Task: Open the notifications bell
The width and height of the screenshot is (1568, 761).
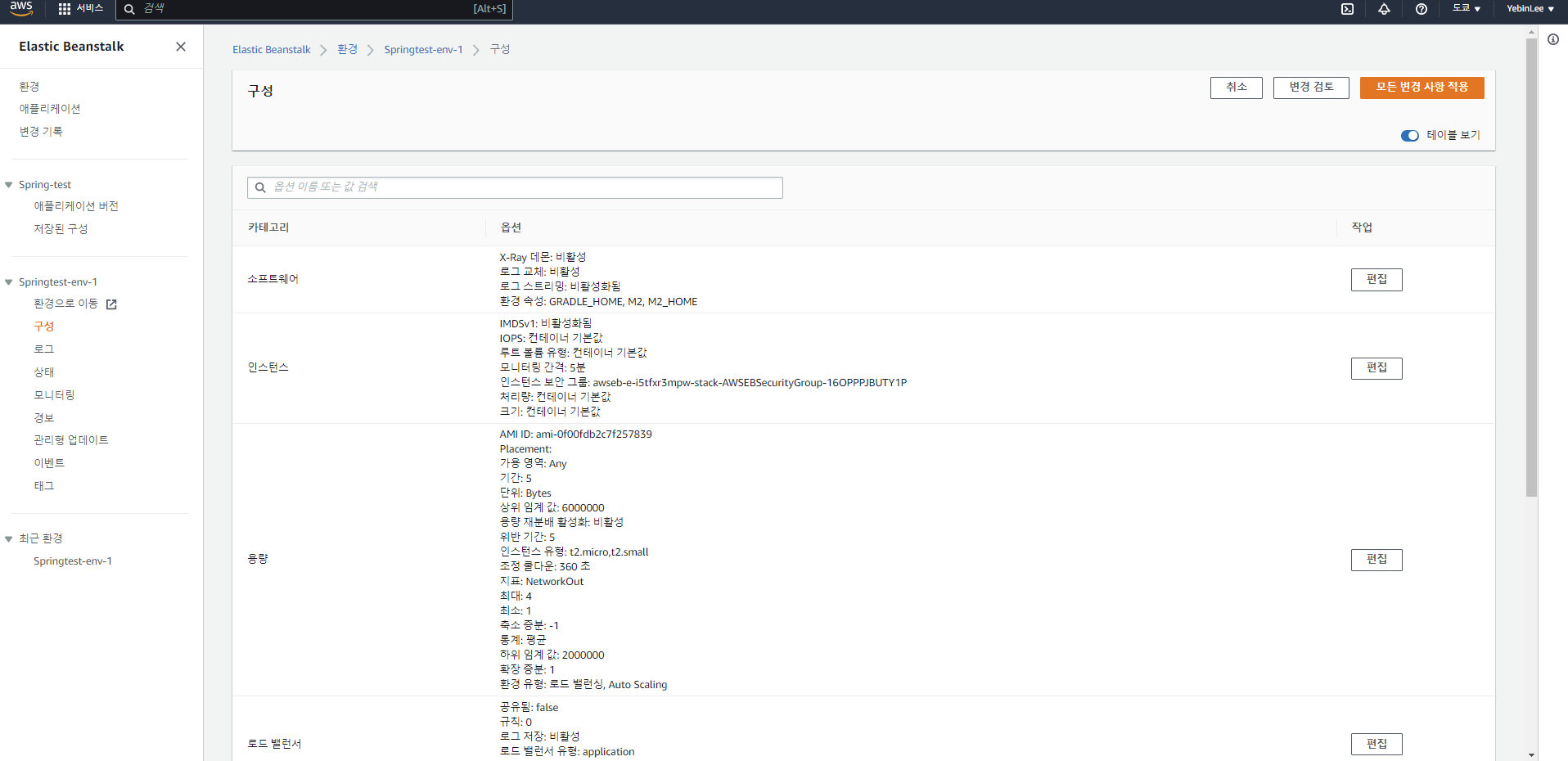Action: [1384, 9]
